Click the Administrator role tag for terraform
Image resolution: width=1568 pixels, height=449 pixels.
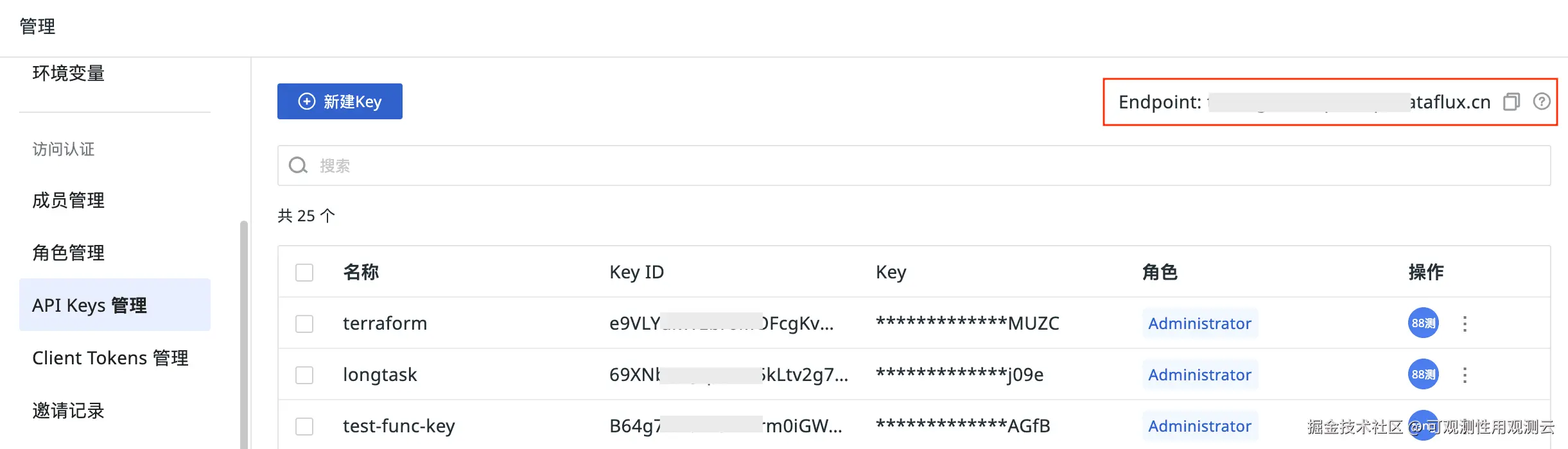[1199, 323]
